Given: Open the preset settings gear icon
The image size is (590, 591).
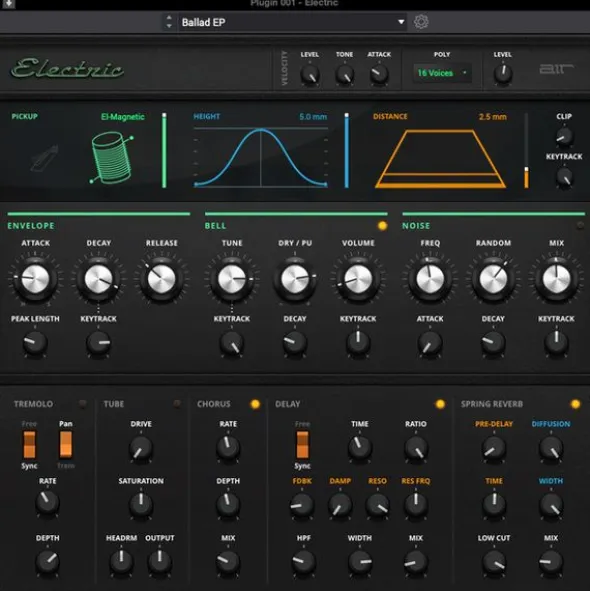Looking at the screenshot, I should [421, 22].
